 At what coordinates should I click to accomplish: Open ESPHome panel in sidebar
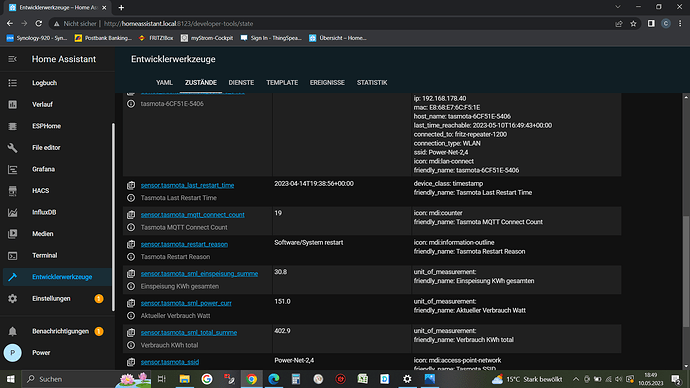click(46, 126)
